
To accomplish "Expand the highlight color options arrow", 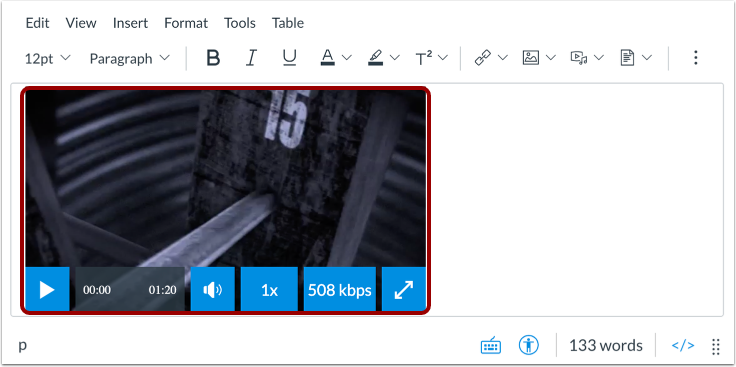I will point(395,58).
